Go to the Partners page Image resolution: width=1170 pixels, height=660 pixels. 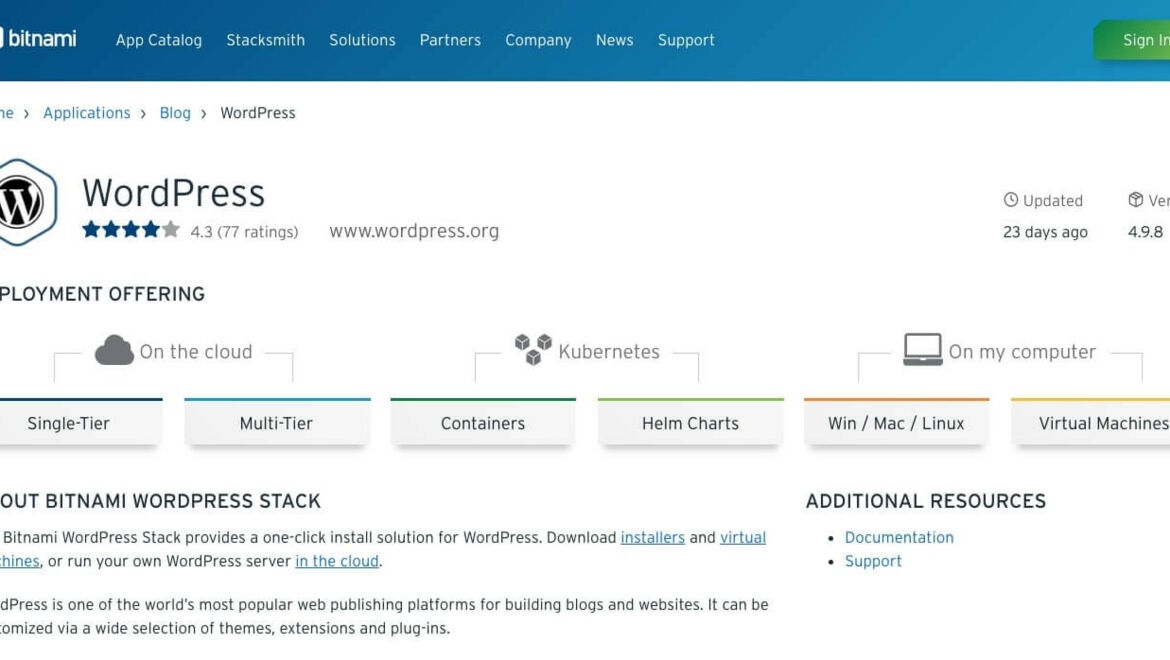tap(450, 40)
